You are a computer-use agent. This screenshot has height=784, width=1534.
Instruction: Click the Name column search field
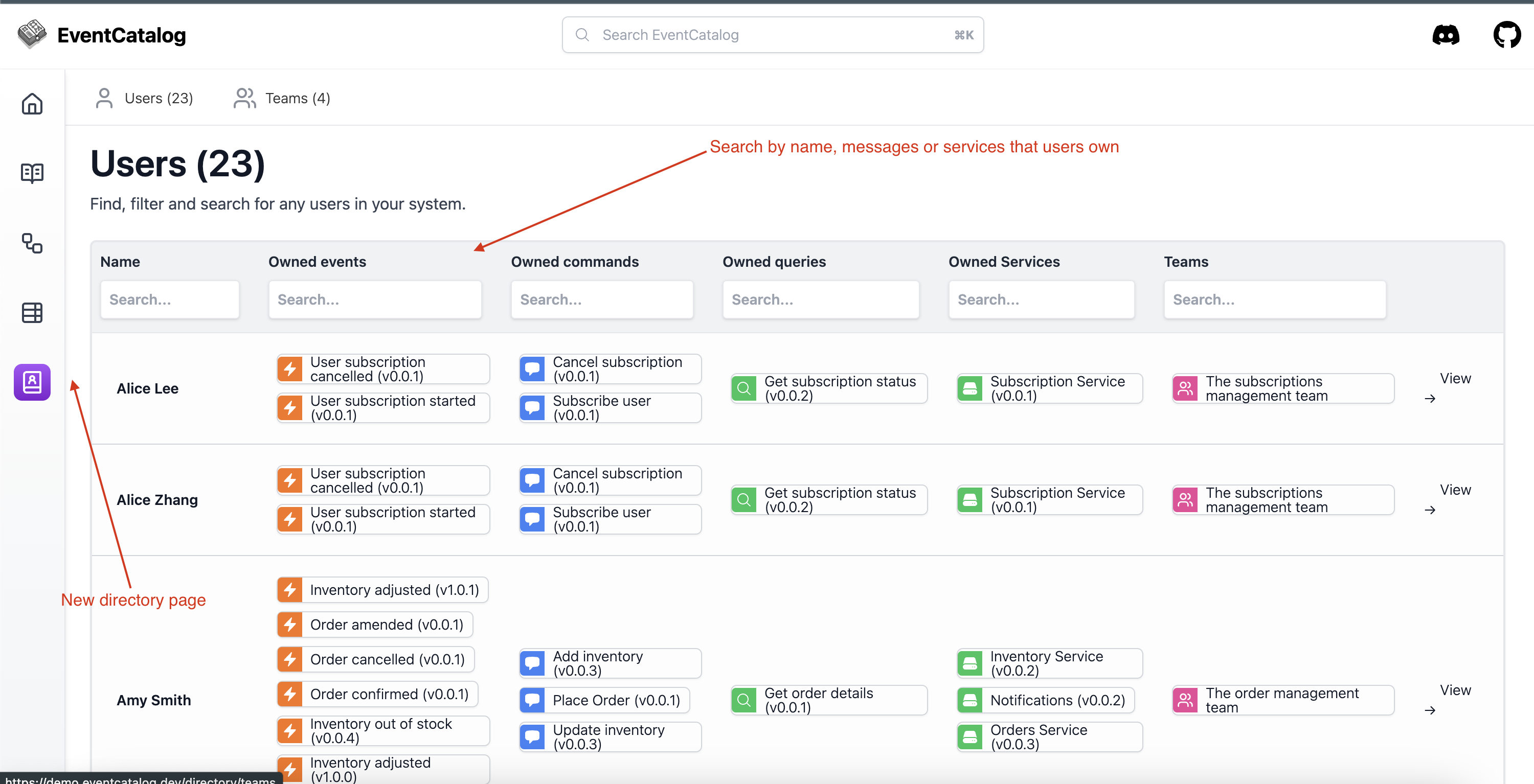pos(169,299)
